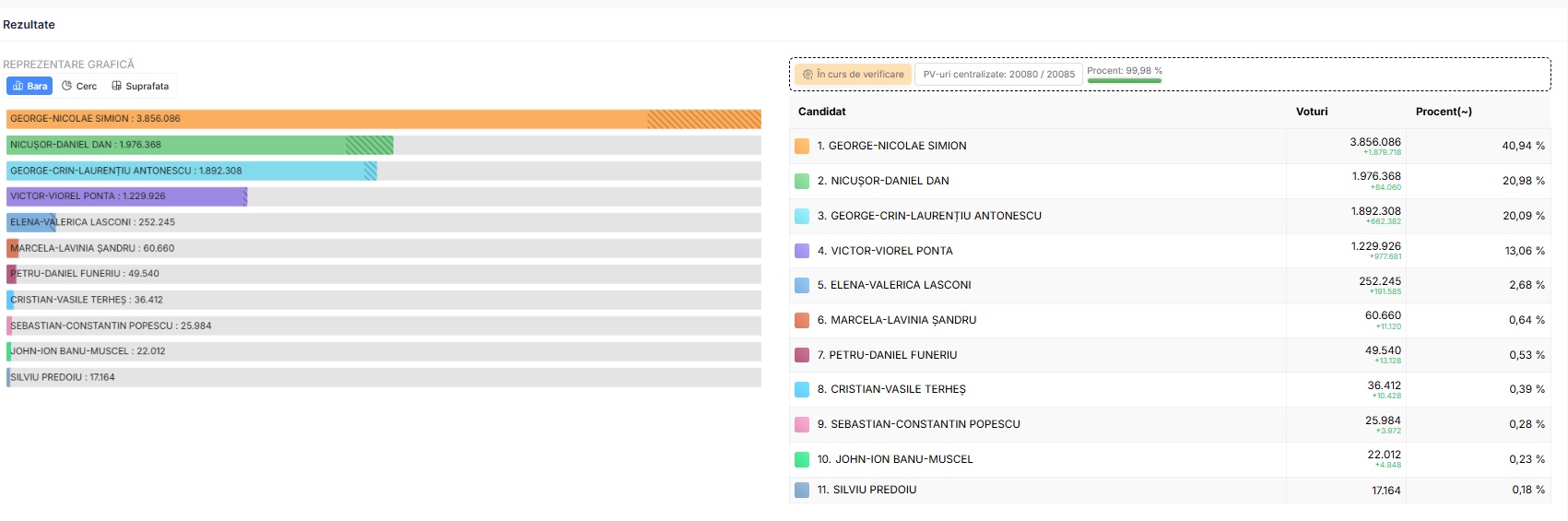Click the În curs de verificare badge
Image resolution: width=1568 pixels, height=521 pixels.
(853, 75)
